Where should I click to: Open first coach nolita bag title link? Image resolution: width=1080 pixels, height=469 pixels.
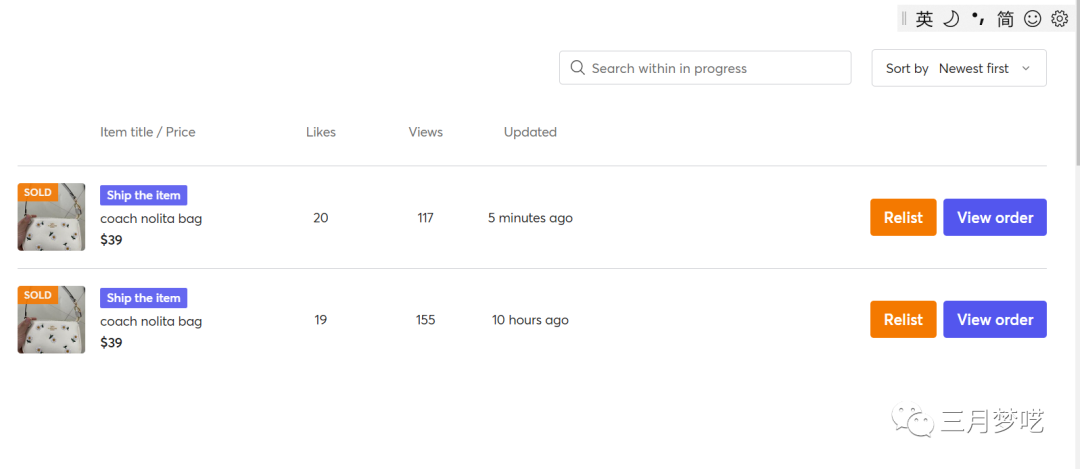pos(151,219)
